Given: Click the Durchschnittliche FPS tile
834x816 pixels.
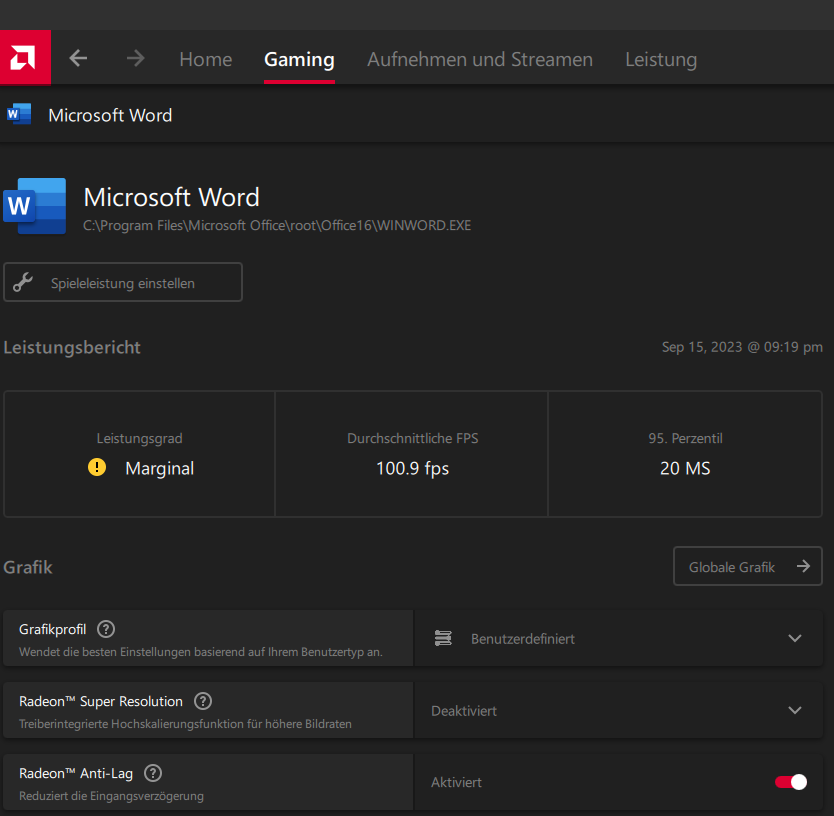Looking at the screenshot, I should 411,454.
